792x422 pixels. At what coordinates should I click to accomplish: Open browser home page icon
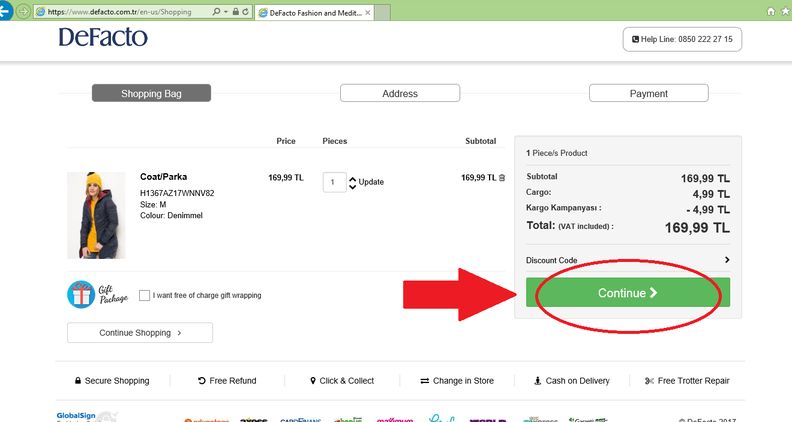(769, 11)
